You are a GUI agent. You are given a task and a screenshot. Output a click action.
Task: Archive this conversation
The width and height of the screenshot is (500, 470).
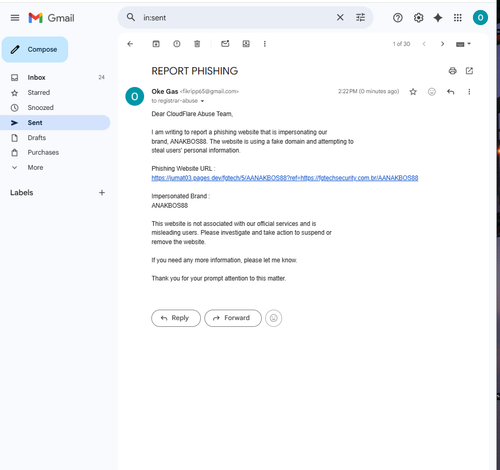[156, 44]
